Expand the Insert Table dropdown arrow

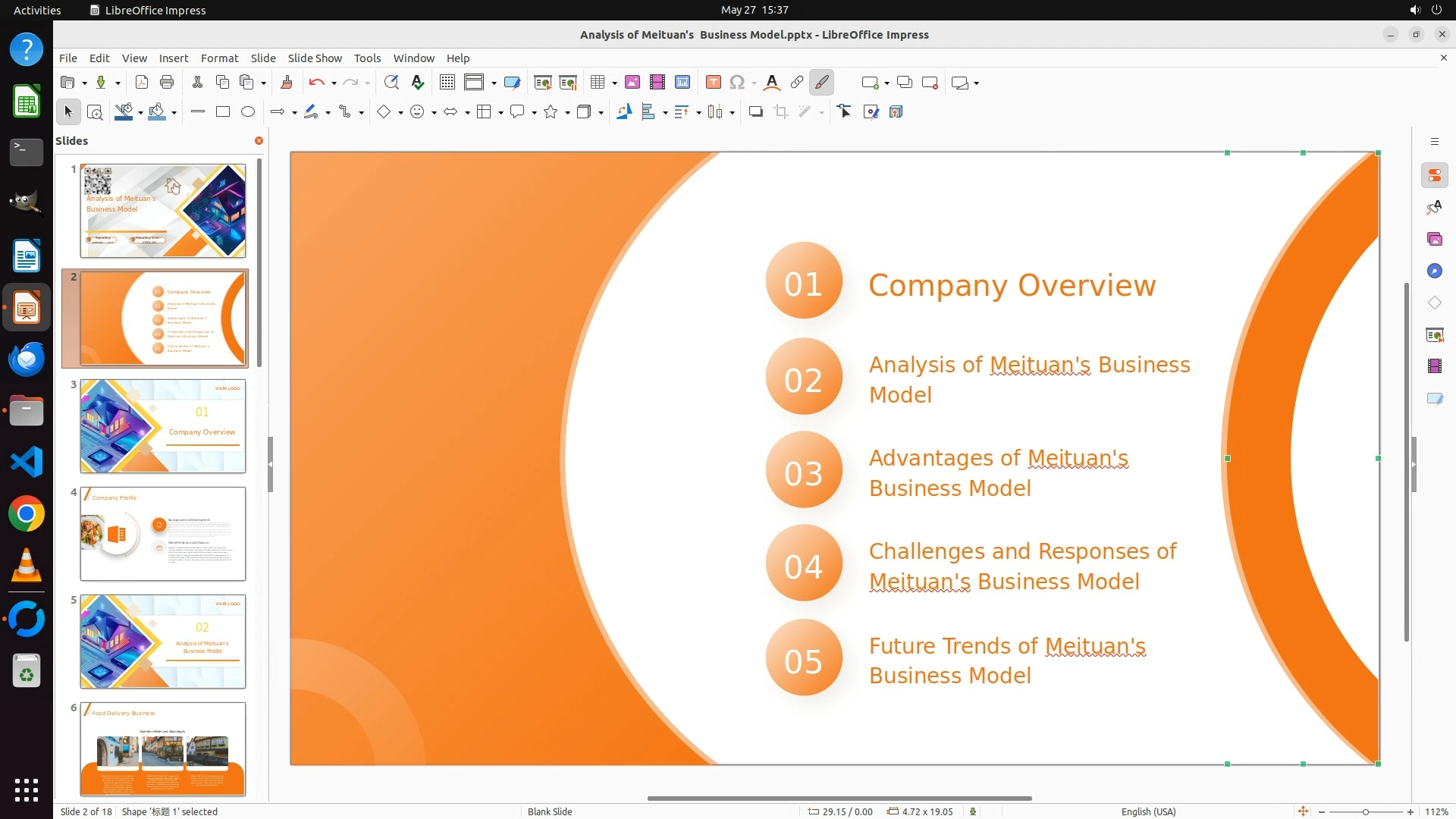[x=614, y=83]
